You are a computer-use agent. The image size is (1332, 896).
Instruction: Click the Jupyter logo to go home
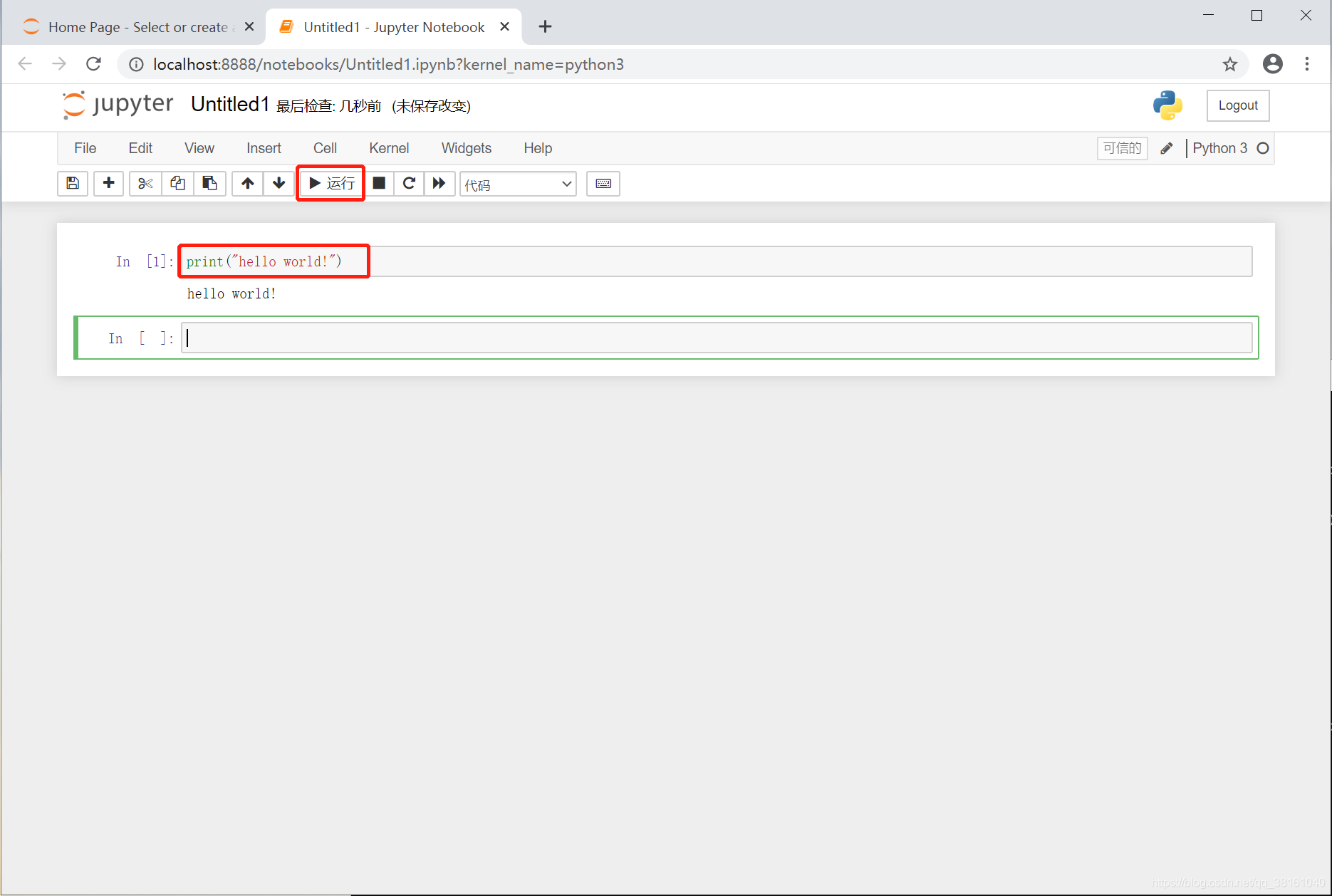tap(118, 105)
